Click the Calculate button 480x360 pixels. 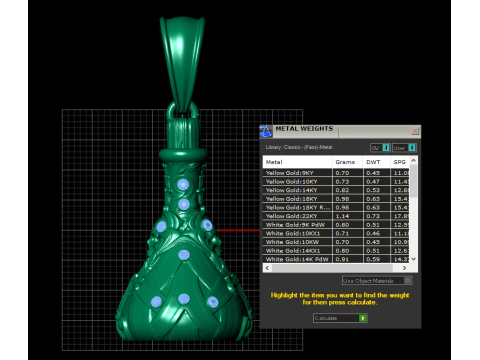click(x=340, y=318)
